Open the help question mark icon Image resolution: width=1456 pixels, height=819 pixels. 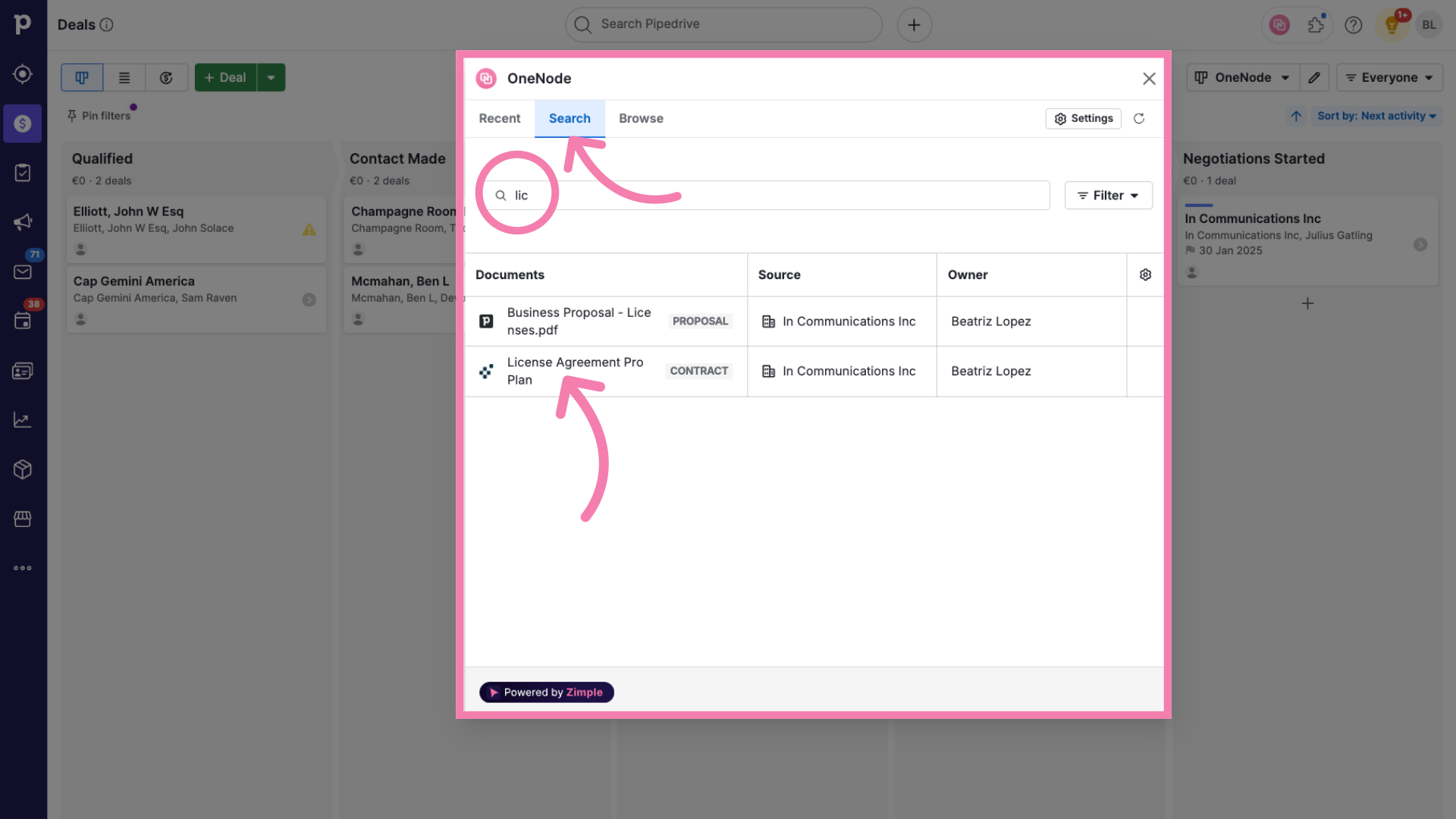pyautogui.click(x=1354, y=25)
